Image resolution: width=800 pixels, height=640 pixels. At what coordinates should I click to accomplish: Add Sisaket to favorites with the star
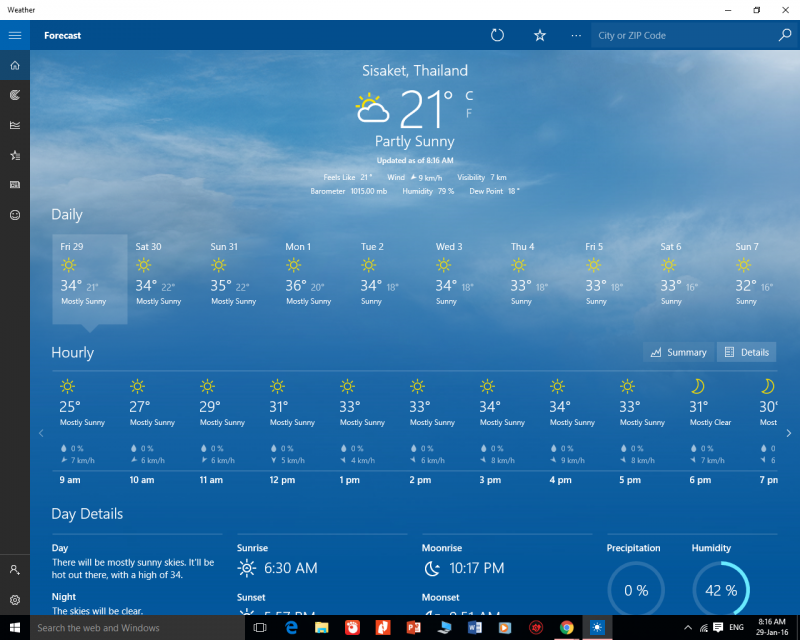(x=540, y=35)
